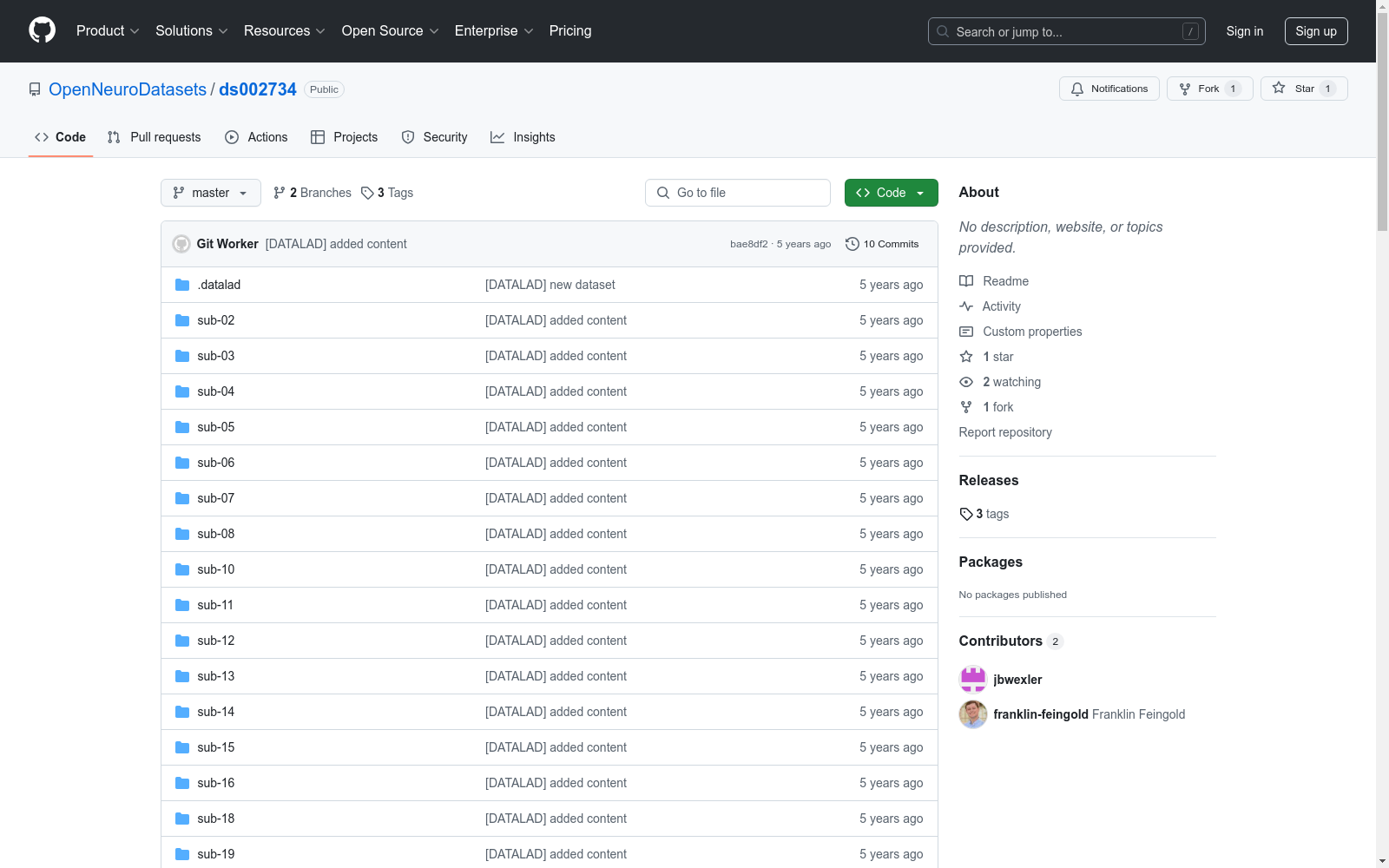
Task: Click the GitHub logo icon
Action: coord(42,30)
